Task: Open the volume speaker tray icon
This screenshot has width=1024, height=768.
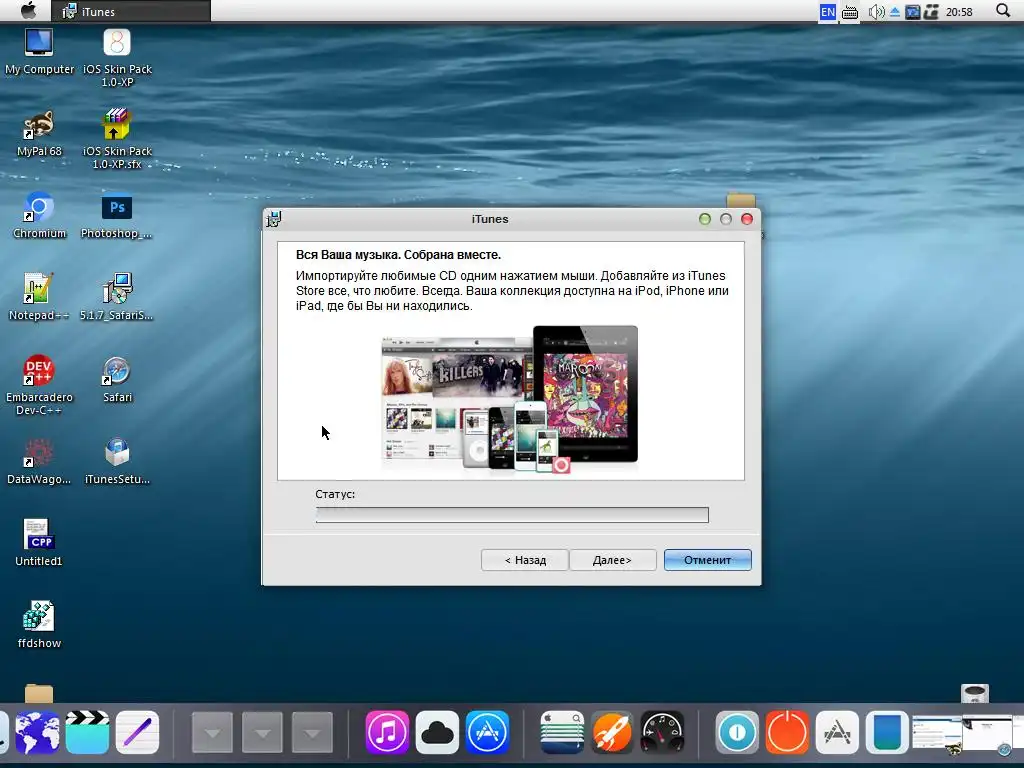Action: (876, 12)
